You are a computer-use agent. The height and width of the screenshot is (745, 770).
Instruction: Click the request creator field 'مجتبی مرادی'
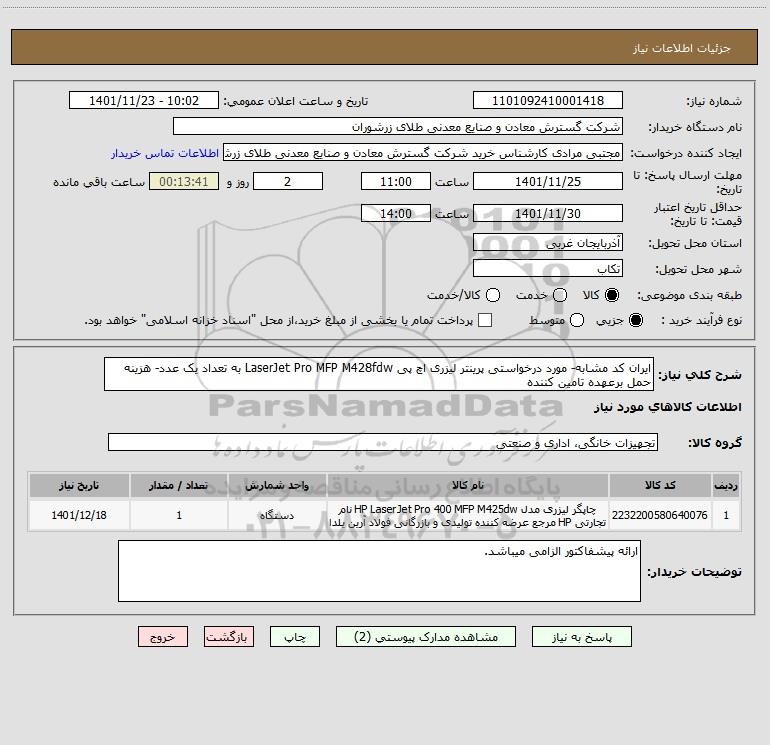point(423,152)
